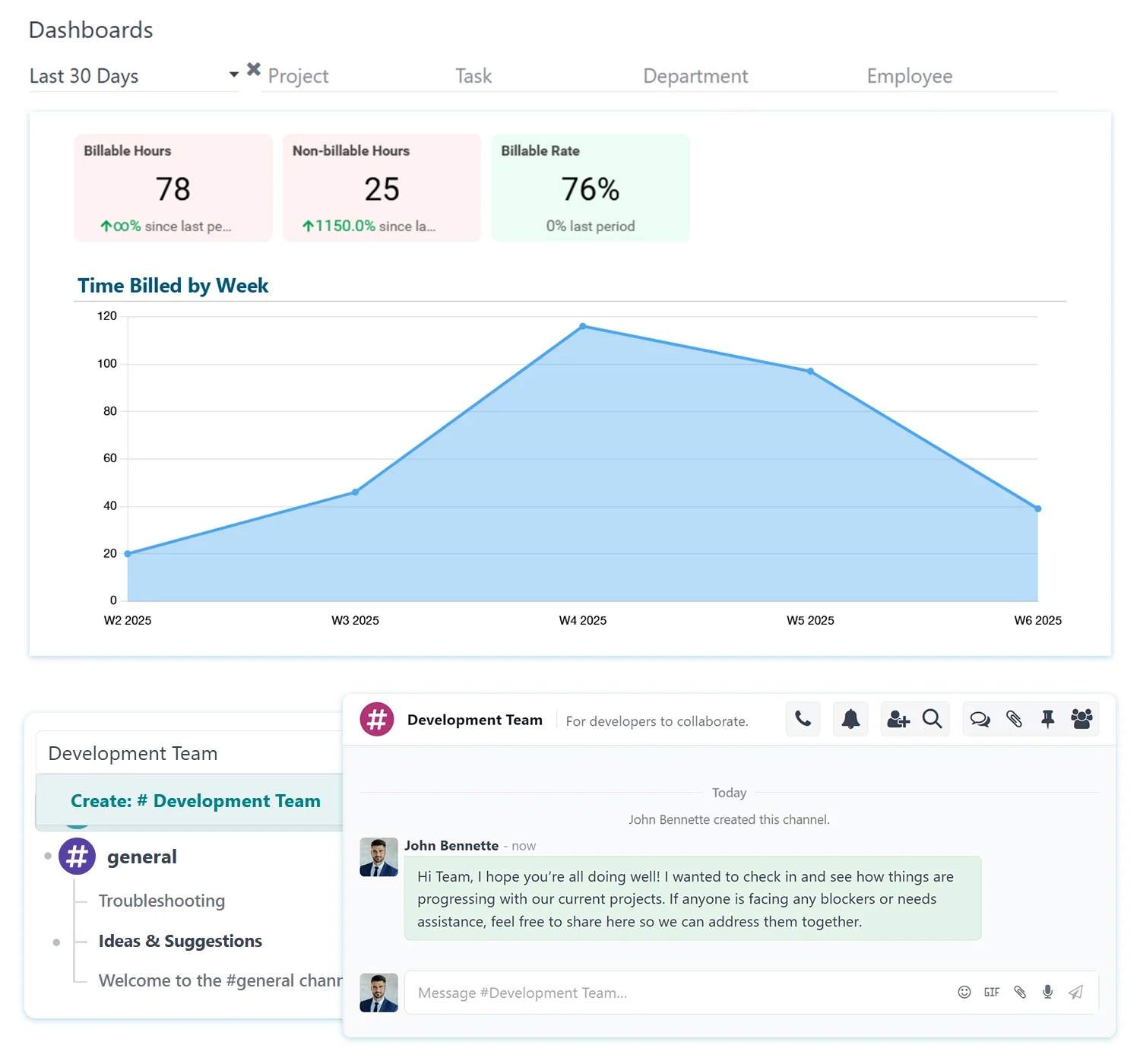Show attachments paperclip icon in header
Screen dimensions: 1140x1064
click(1014, 719)
